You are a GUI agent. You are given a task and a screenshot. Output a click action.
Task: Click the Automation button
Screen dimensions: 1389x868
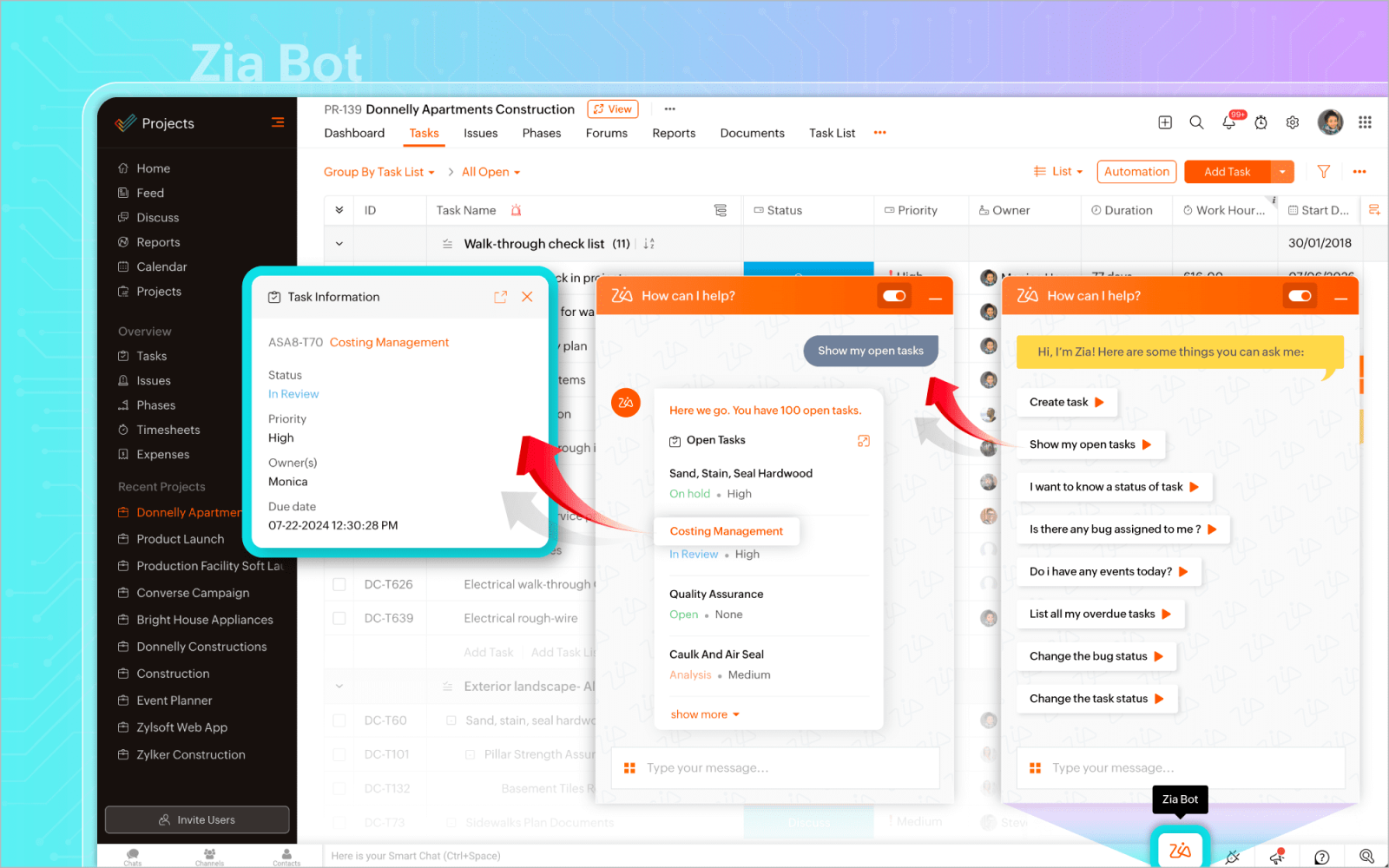tap(1136, 172)
